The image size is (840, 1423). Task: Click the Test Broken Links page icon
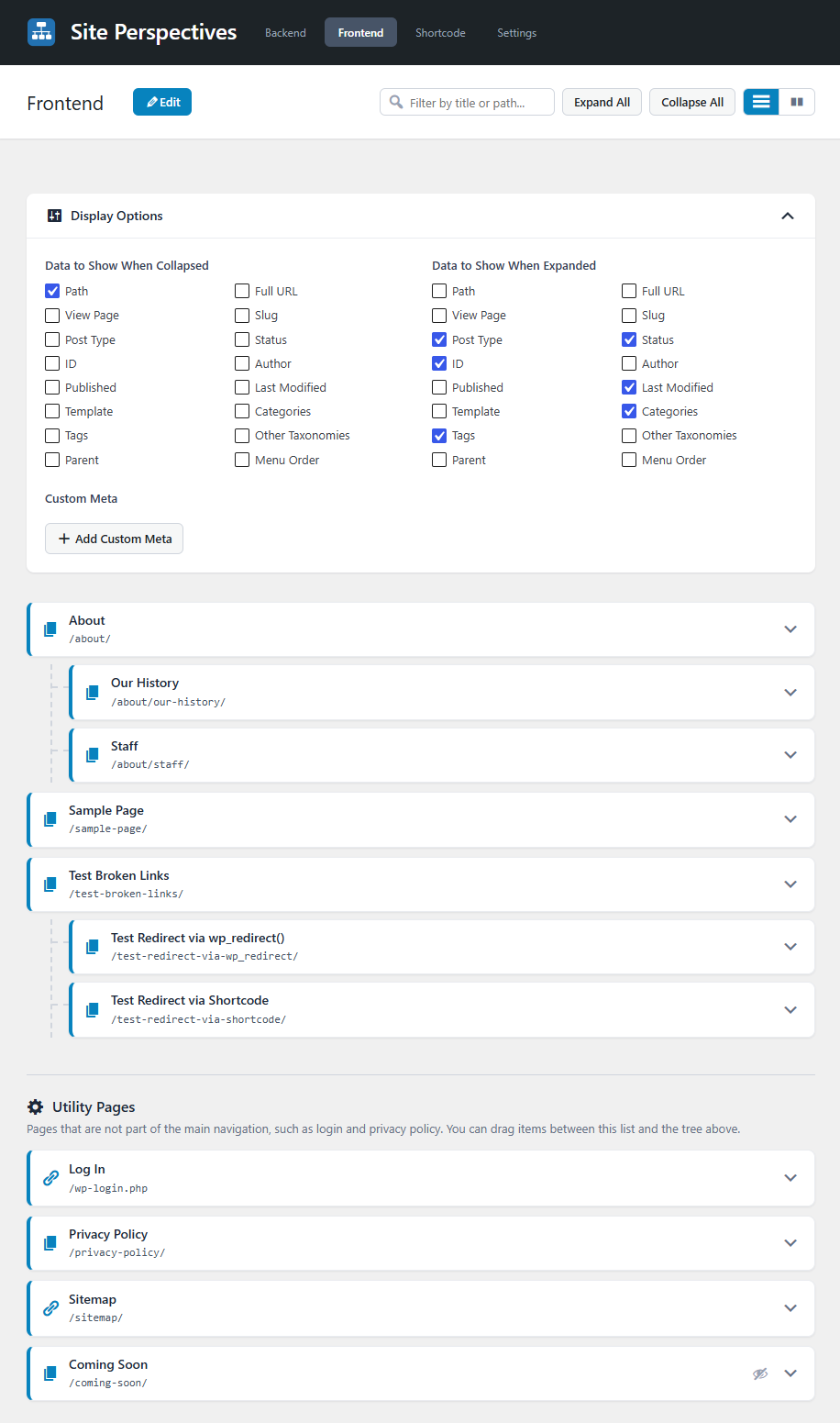pyautogui.click(x=50, y=884)
